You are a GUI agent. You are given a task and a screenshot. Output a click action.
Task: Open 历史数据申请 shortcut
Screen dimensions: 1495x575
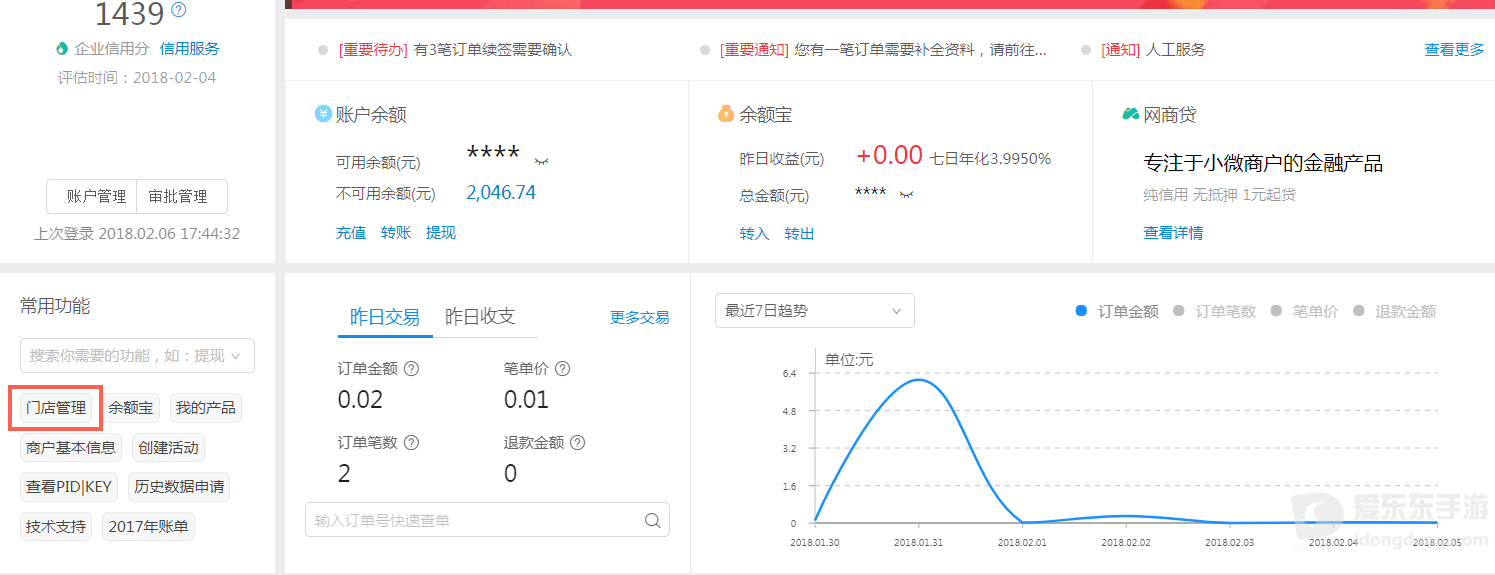[180, 487]
